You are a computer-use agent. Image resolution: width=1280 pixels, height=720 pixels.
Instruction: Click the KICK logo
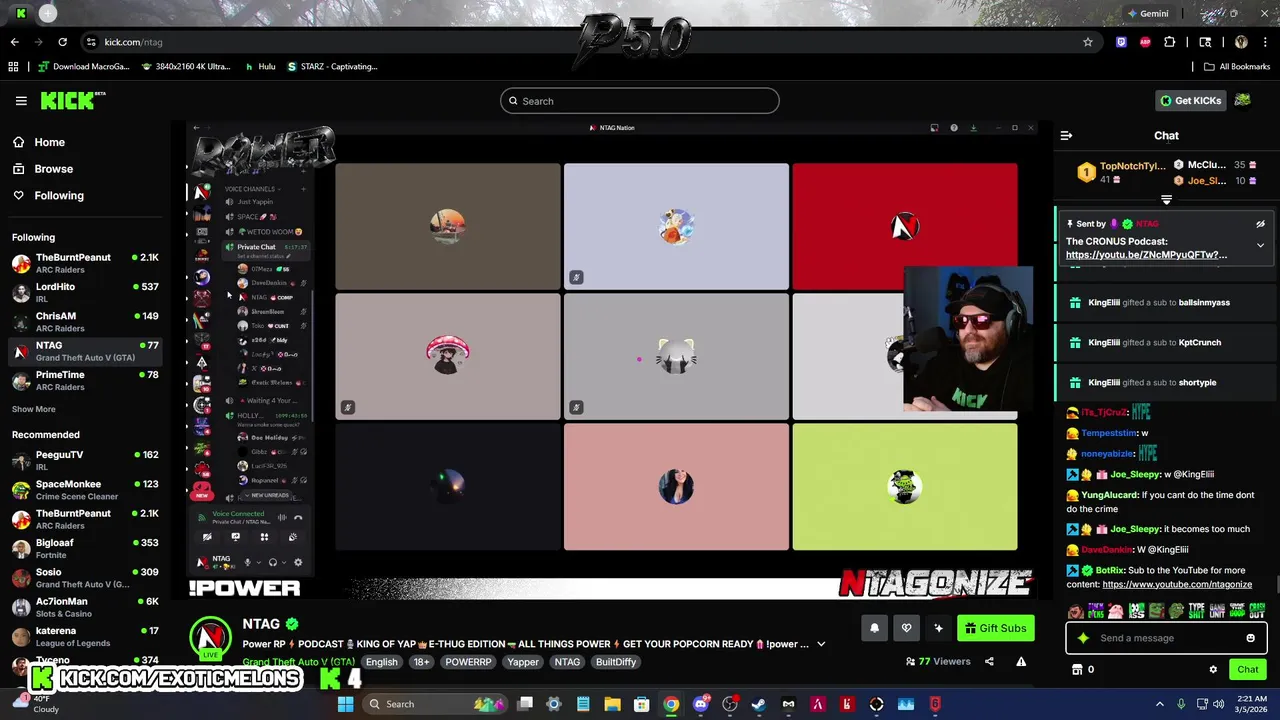coord(72,100)
